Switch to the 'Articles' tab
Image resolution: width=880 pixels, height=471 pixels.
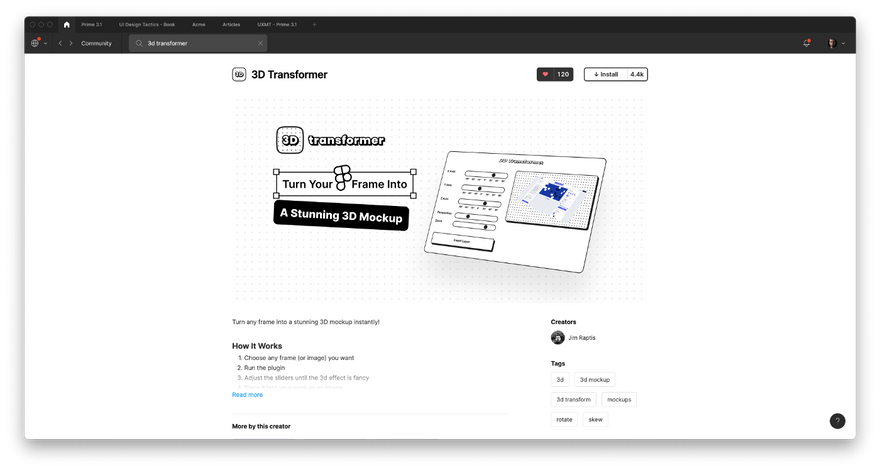tap(231, 25)
